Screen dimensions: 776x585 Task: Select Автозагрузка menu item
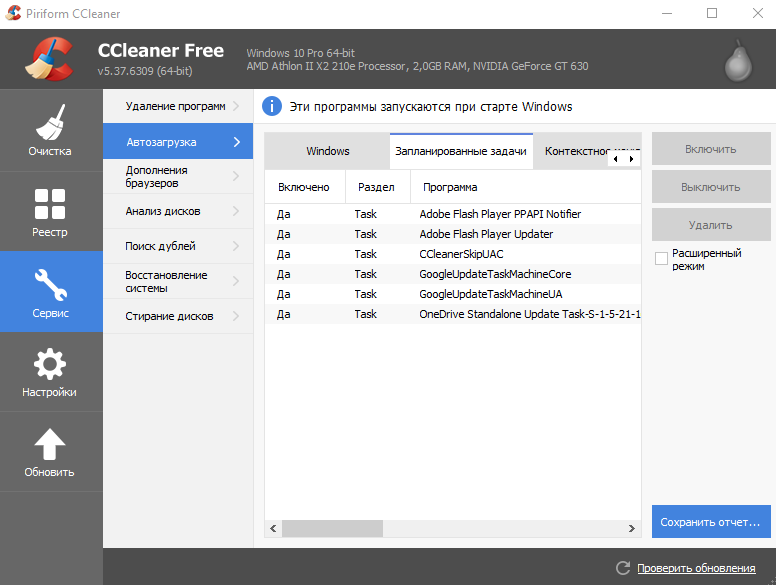coord(178,142)
